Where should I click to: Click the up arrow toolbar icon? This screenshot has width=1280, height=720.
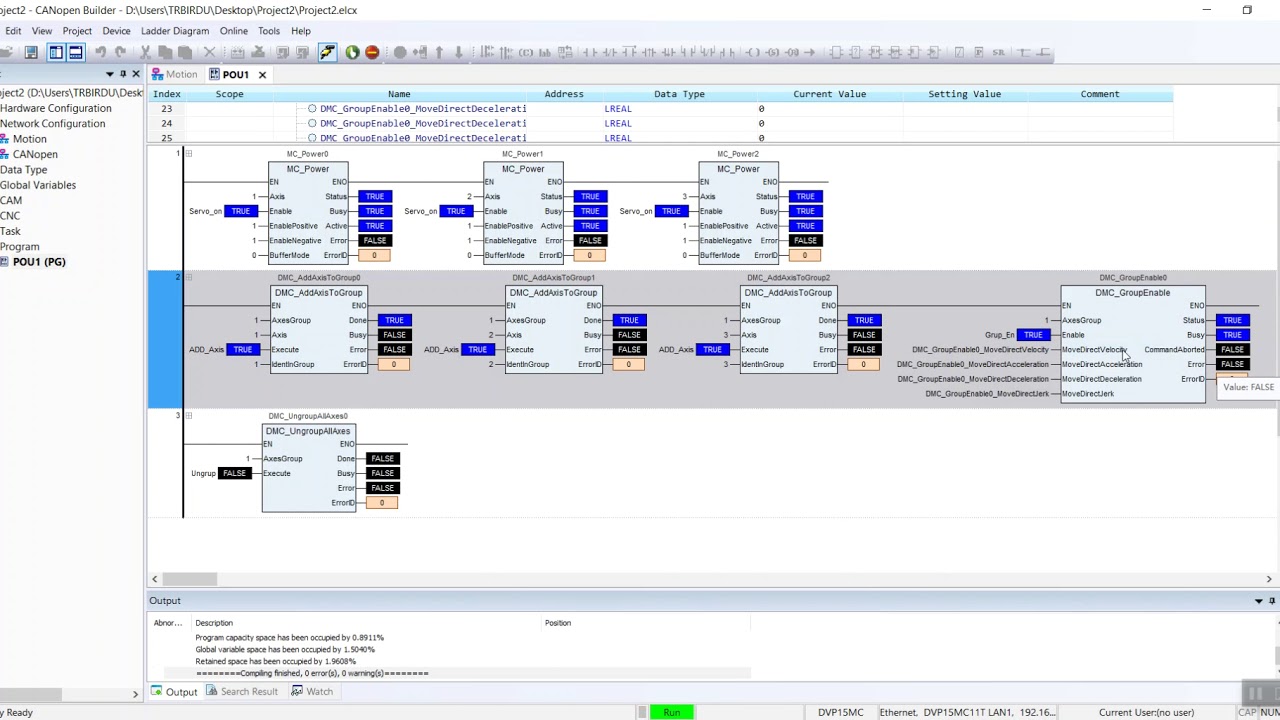[x=439, y=52]
